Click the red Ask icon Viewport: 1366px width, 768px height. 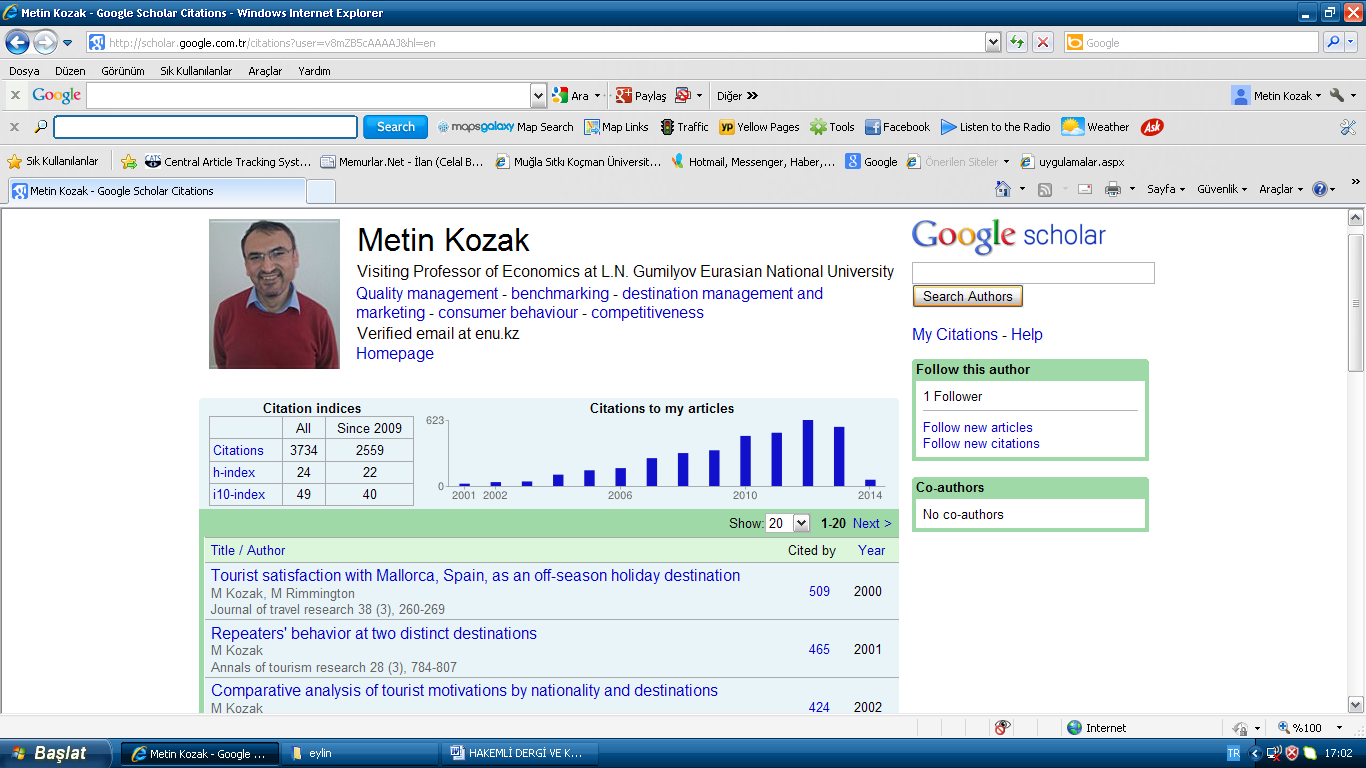click(1152, 127)
